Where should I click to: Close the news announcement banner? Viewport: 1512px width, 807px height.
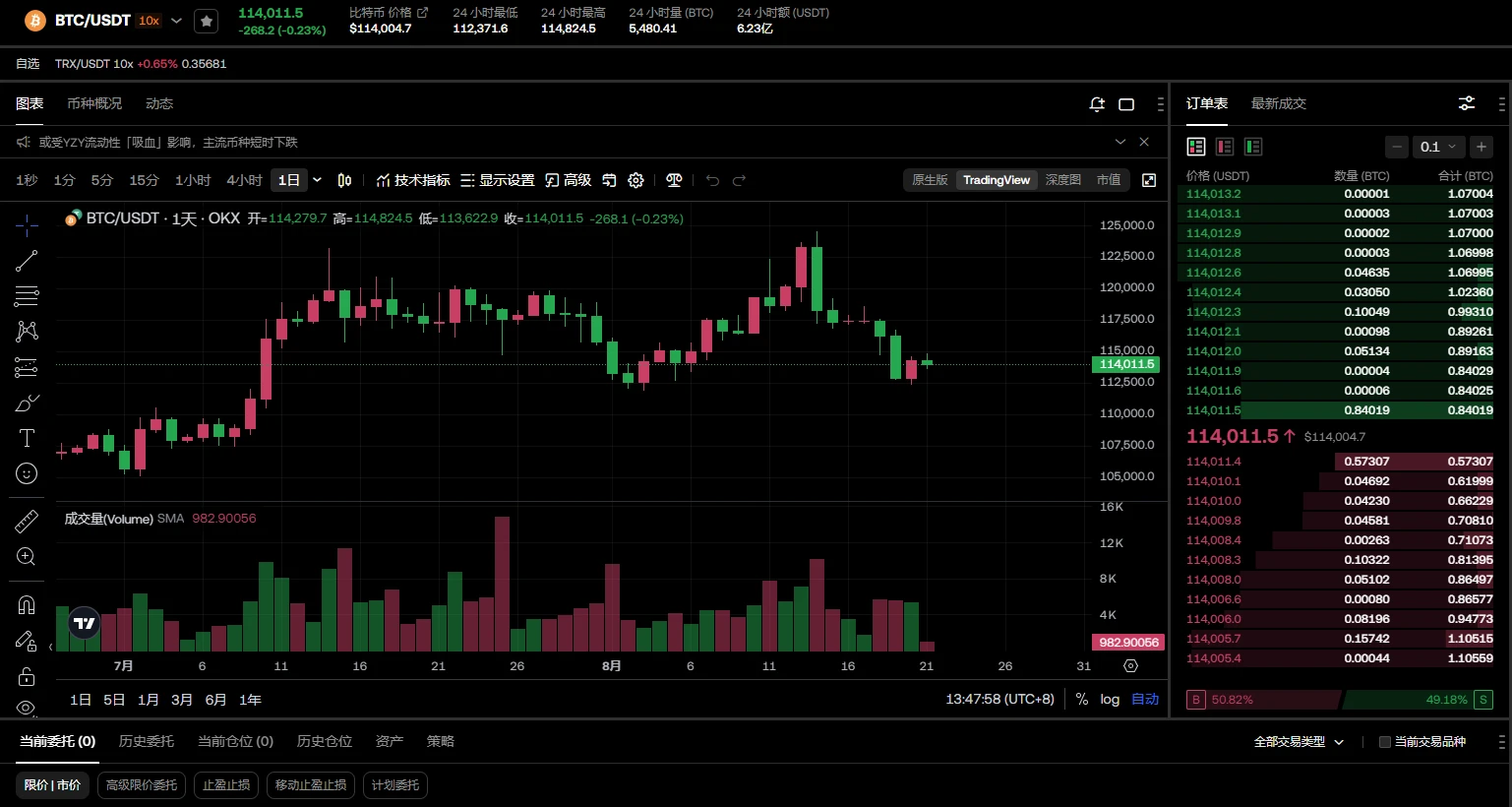1144,142
